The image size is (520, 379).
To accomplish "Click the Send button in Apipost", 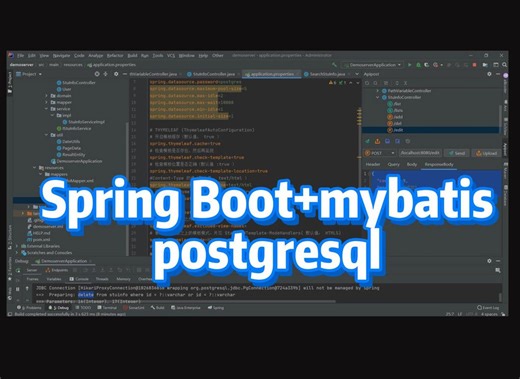I will pyautogui.click(x=457, y=153).
